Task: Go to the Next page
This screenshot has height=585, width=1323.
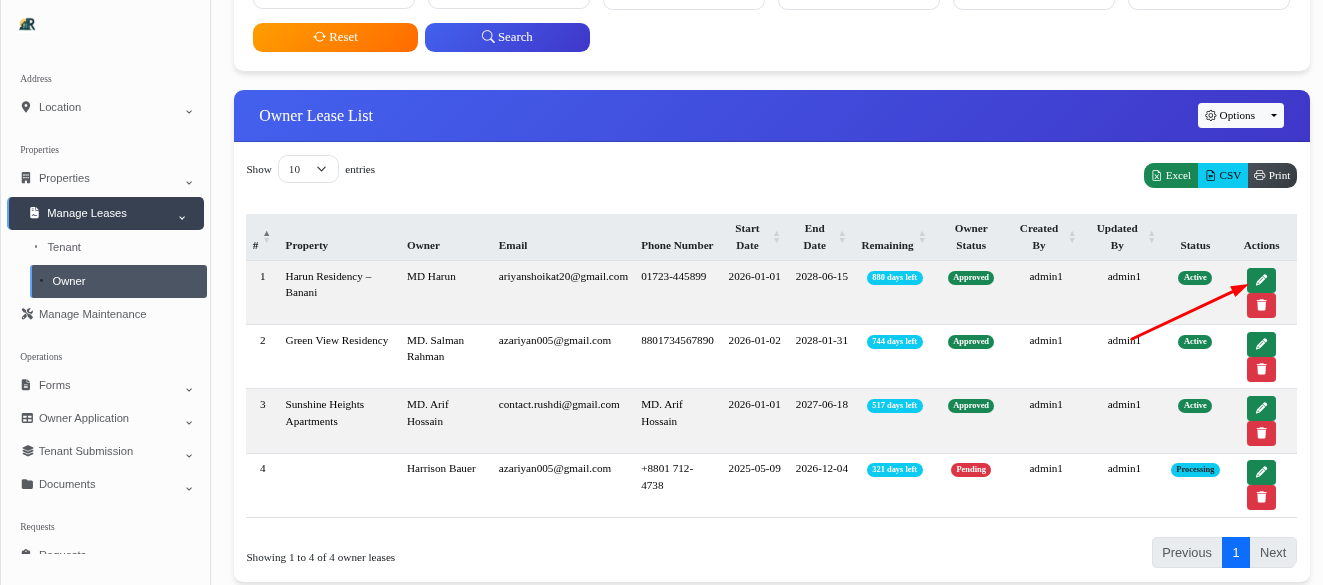Action: (1272, 553)
